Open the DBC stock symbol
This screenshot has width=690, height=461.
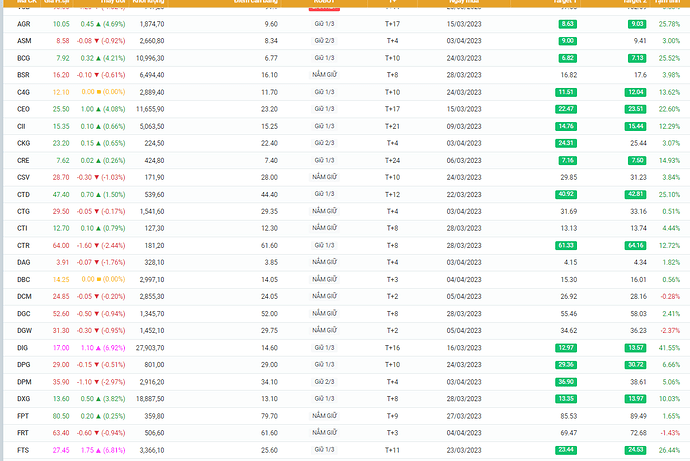tap(24, 278)
